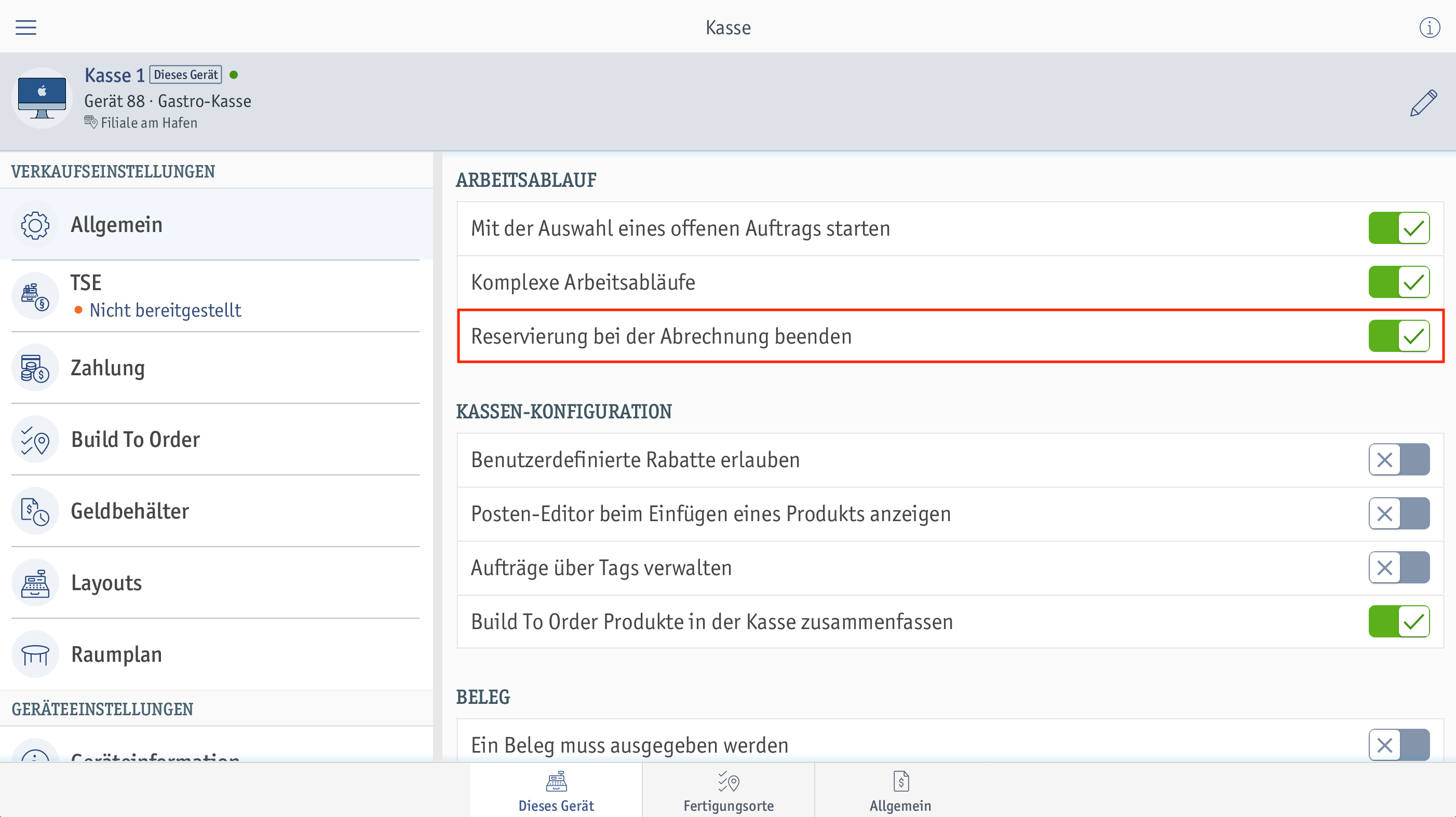Click Nicht bereitgestellt status link

(166, 310)
